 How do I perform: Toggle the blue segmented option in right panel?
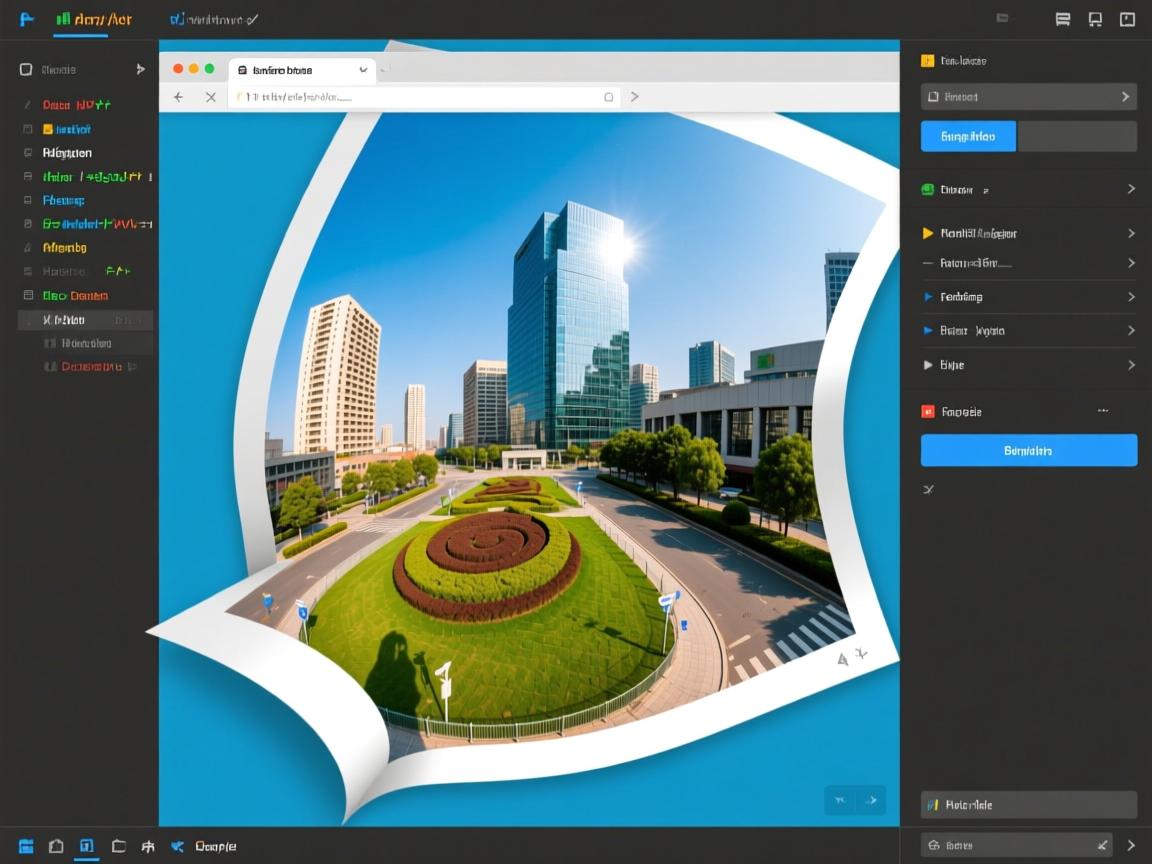pos(967,136)
